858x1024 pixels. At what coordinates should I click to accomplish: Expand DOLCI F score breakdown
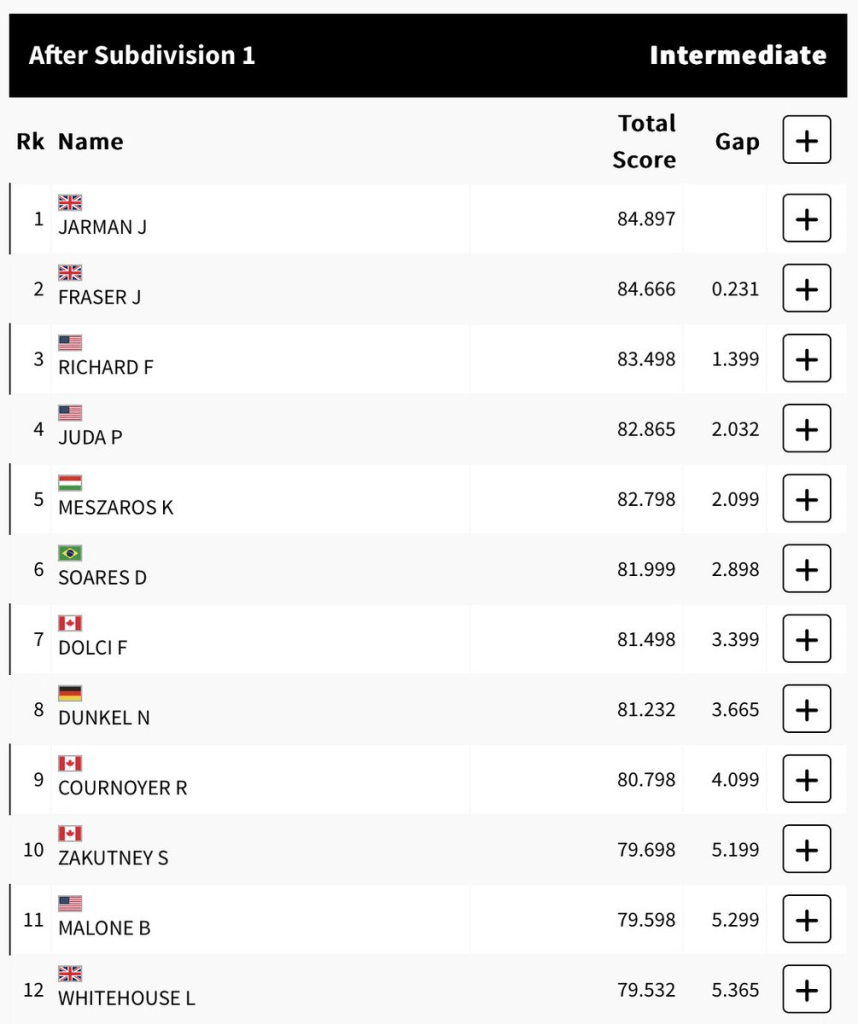(806, 639)
